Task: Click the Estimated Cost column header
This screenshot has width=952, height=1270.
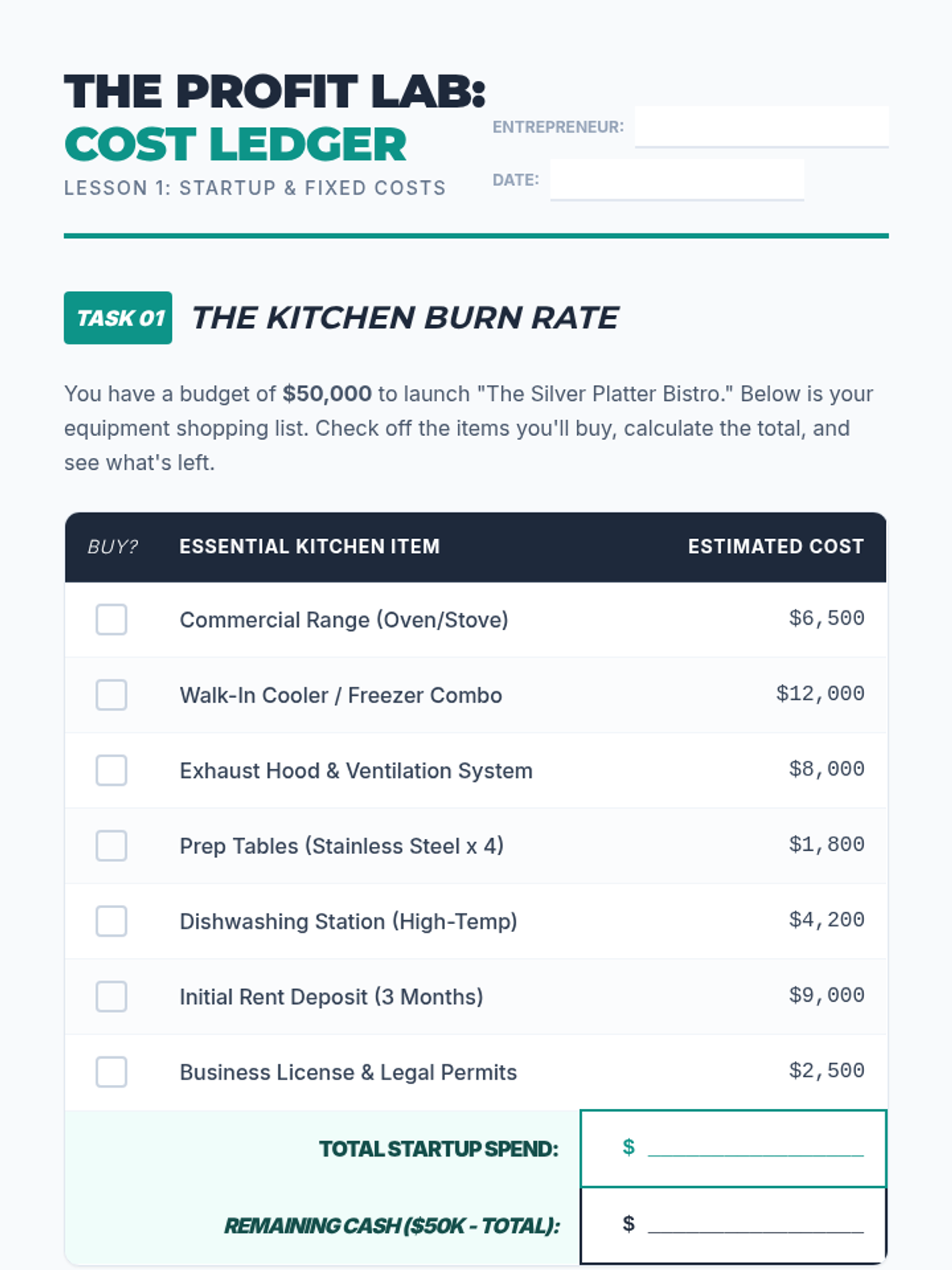Action: [776, 546]
